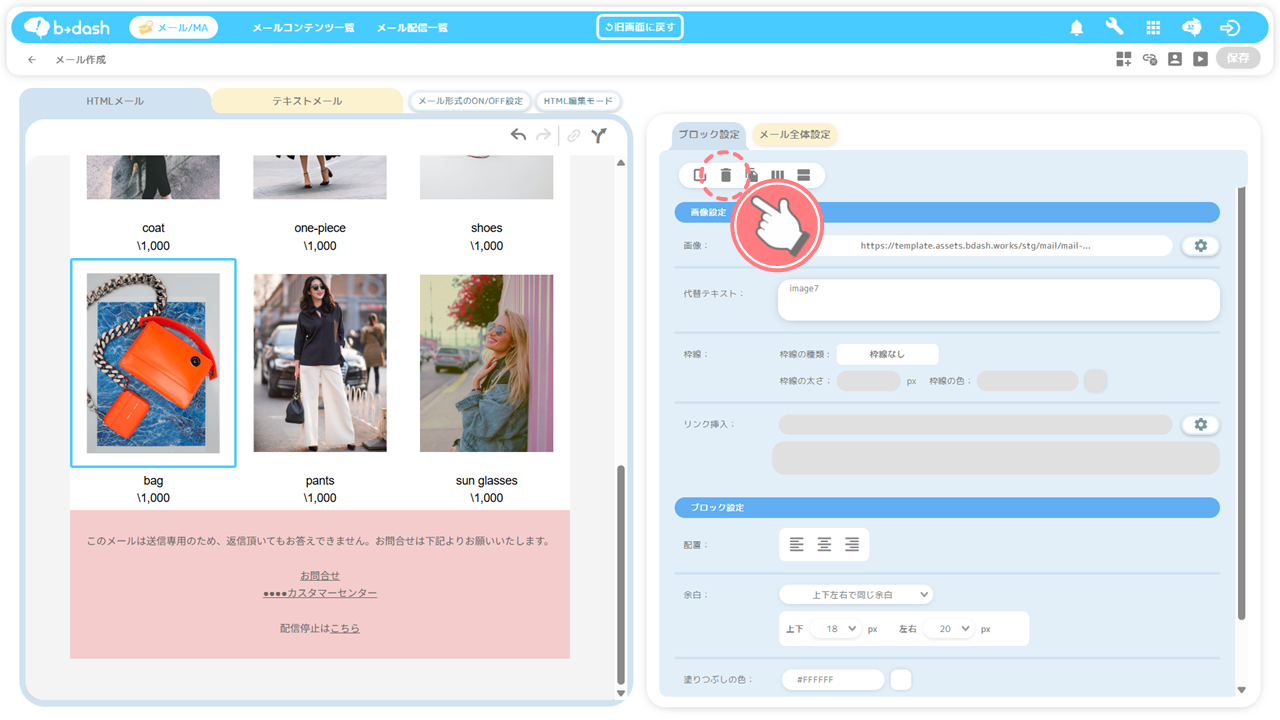Open the gear button beside image URL
This screenshot has height=720, width=1280.
tap(1200, 246)
